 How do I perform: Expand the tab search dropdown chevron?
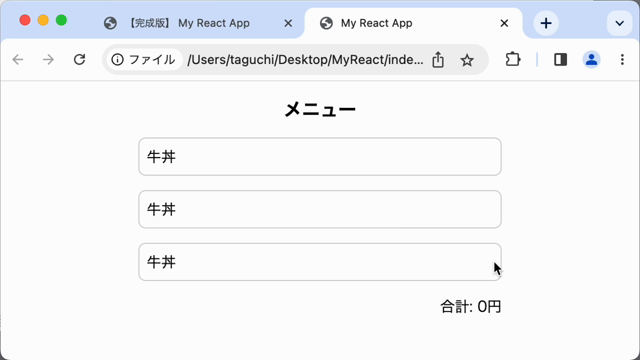pyautogui.click(x=619, y=23)
